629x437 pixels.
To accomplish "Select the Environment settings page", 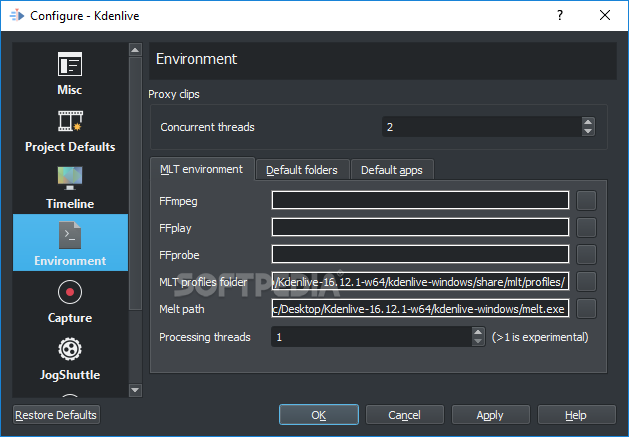I will click(x=70, y=242).
